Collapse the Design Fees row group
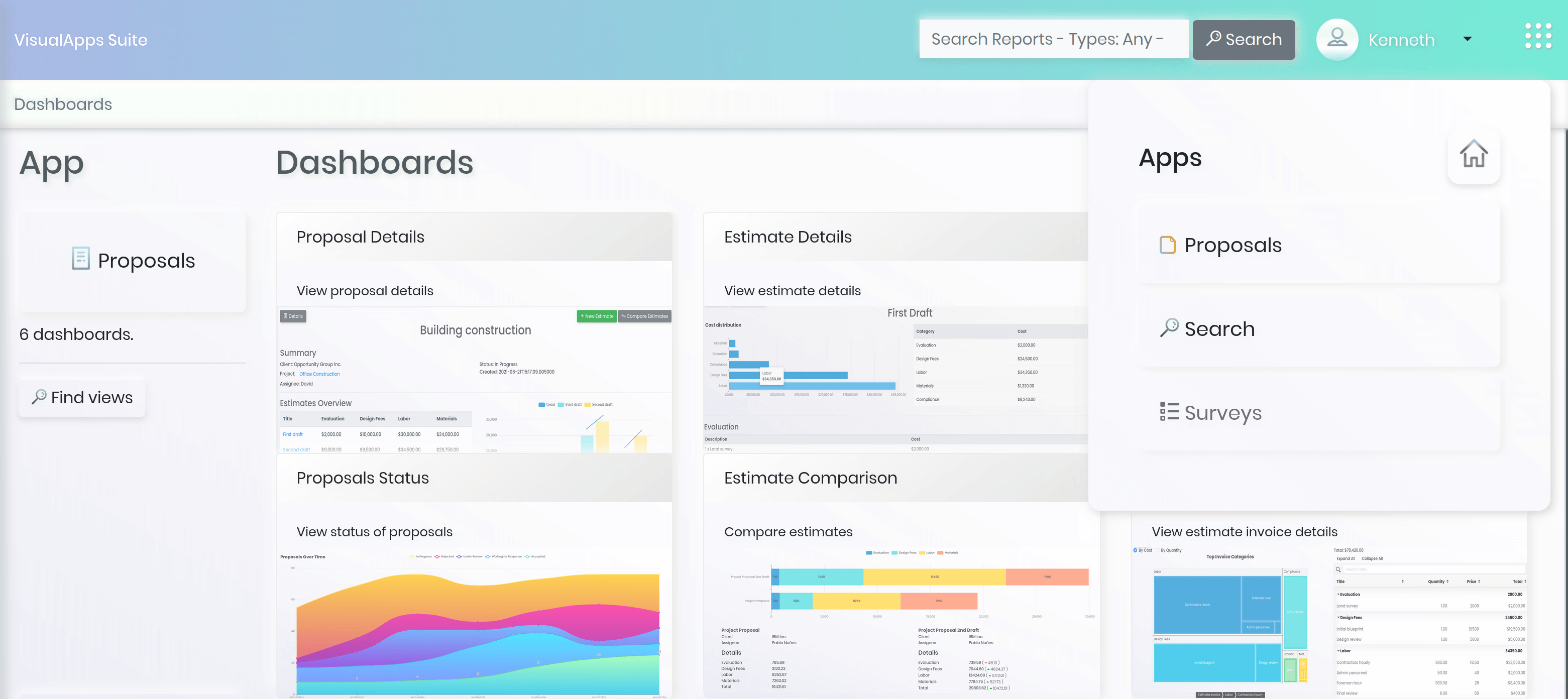The height and width of the screenshot is (699, 1568). pos(1338,618)
